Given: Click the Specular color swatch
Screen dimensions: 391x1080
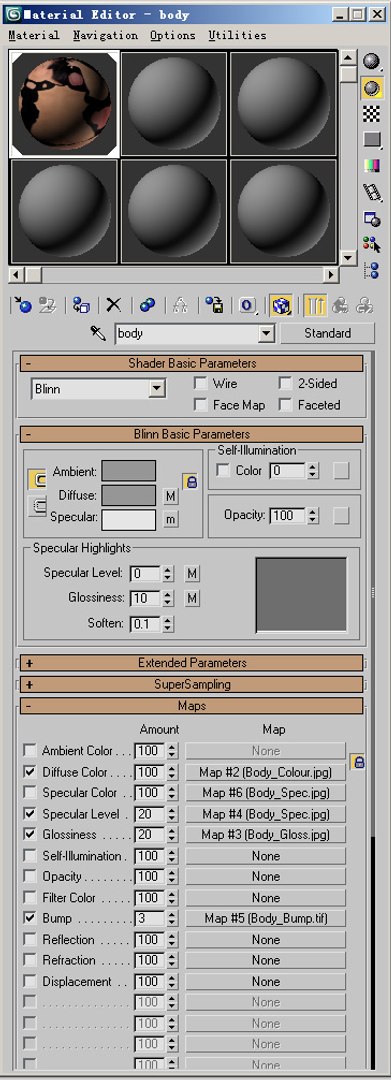Looking at the screenshot, I should (x=129, y=519).
